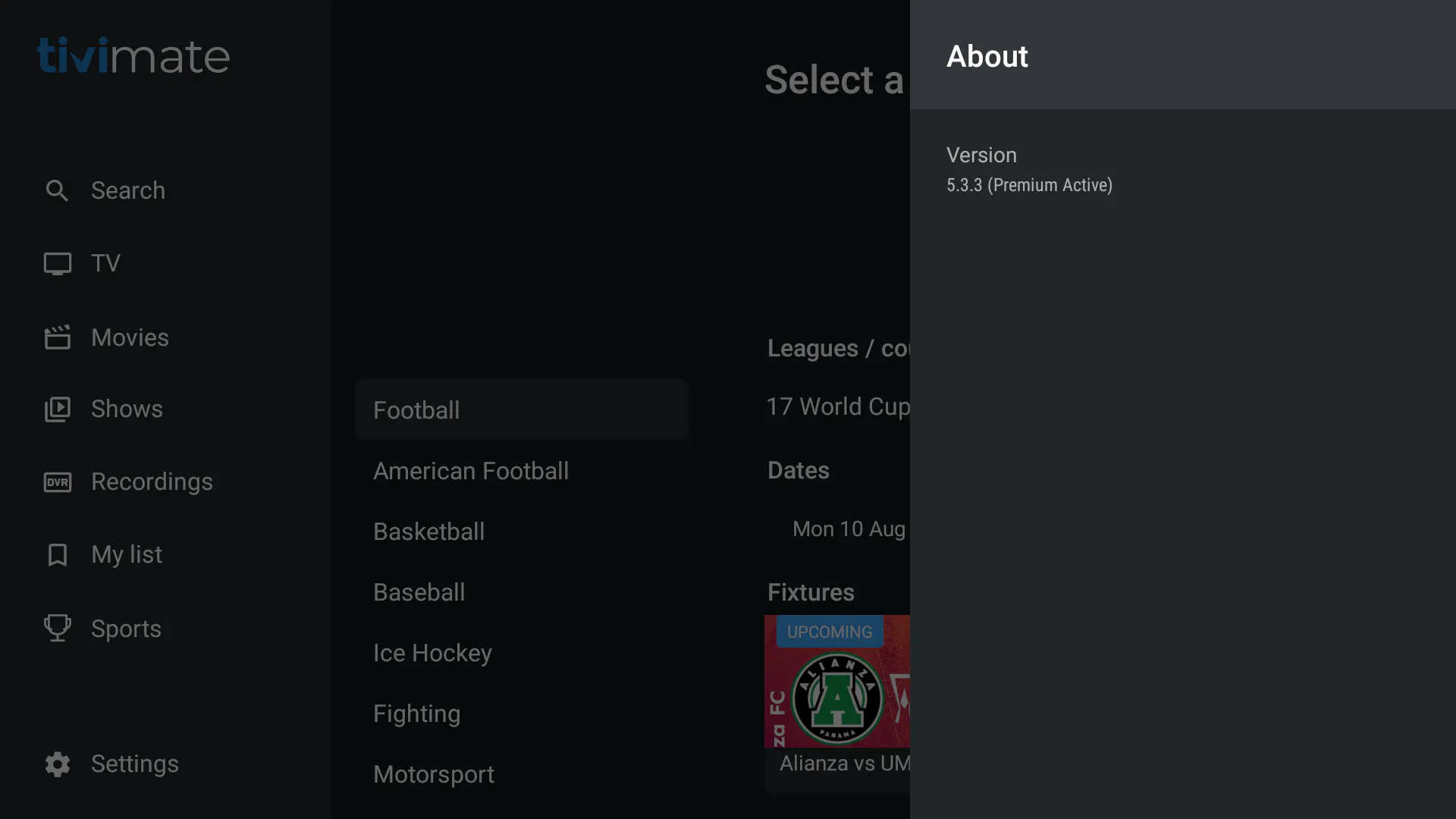This screenshot has width=1456, height=819.
Task: Click the tivimate logo
Action: (x=133, y=56)
